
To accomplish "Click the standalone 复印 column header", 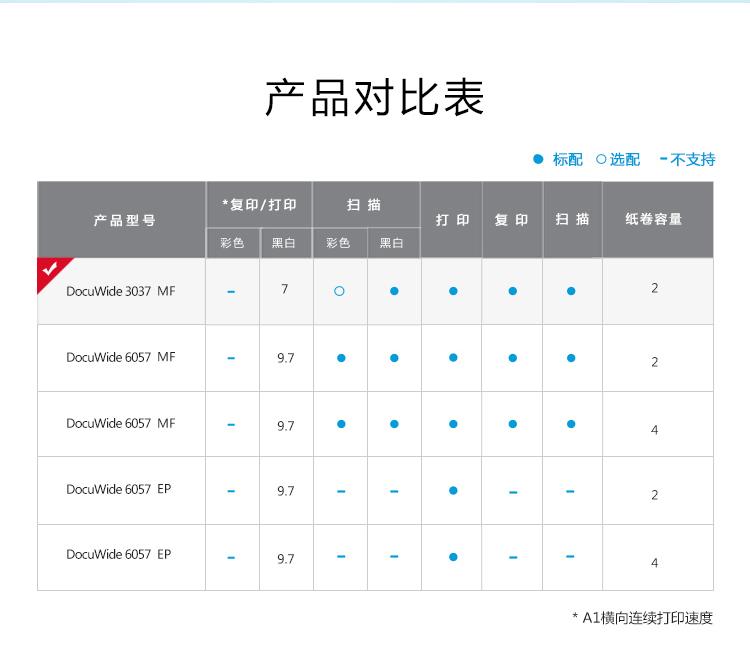I will coord(511,220).
